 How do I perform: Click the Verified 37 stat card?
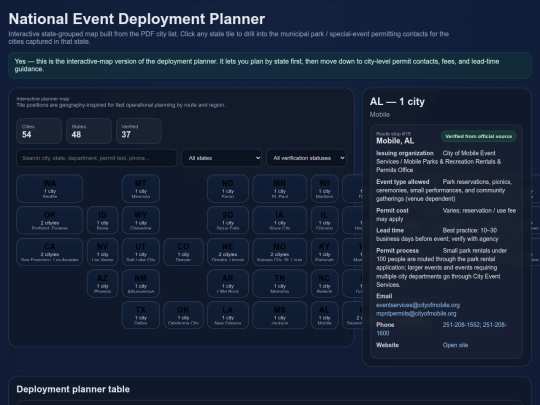tap(139, 131)
